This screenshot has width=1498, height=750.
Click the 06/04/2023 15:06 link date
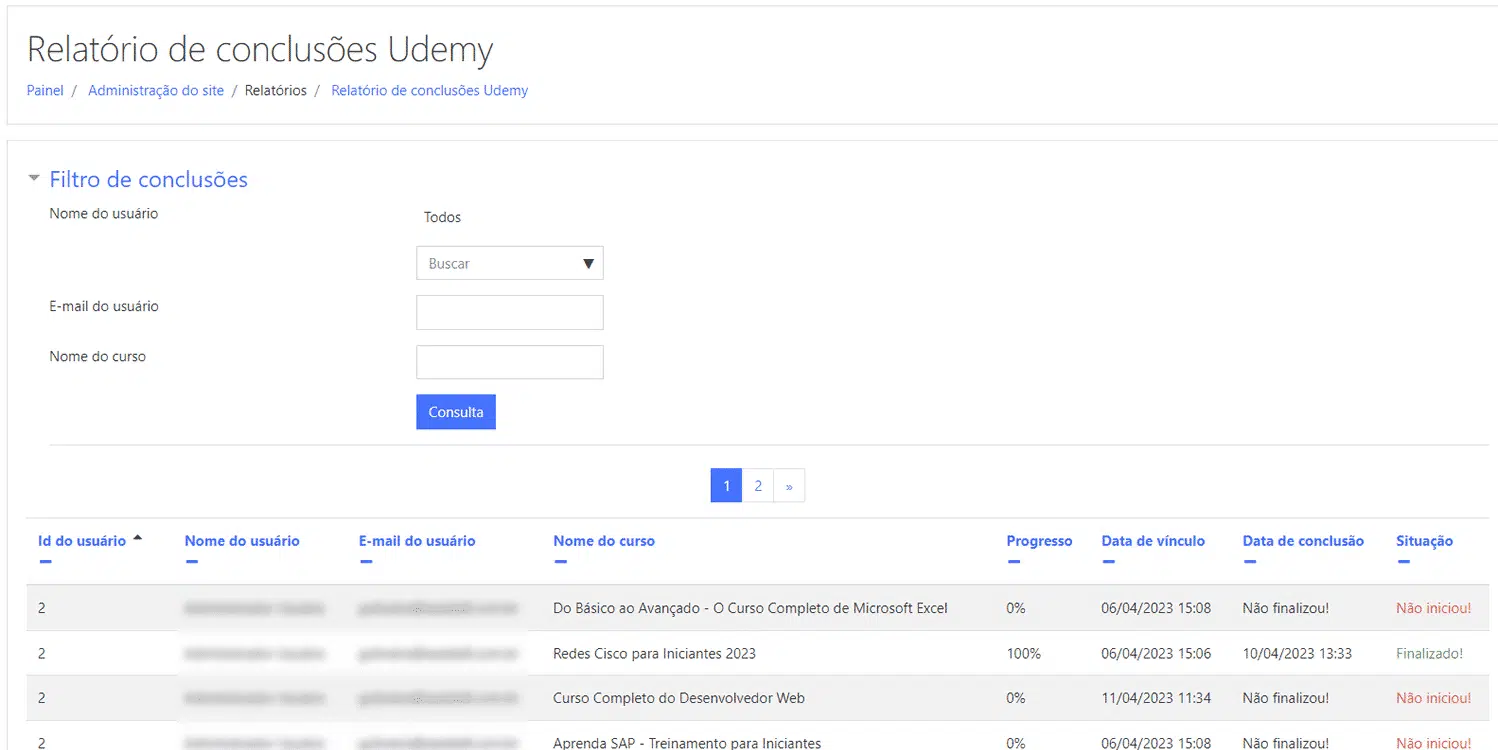pyautogui.click(x=1156, y=654)
